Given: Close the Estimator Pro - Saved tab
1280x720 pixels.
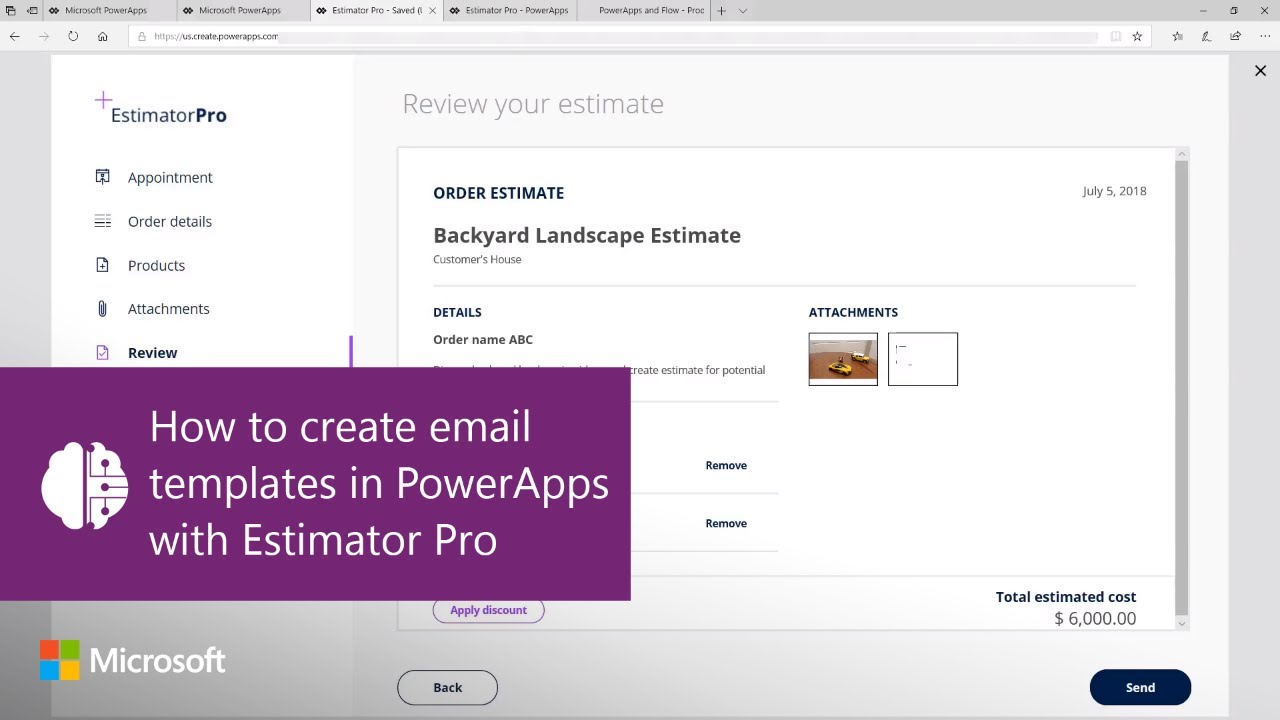Looking at the screenshot, I should (x=433, y=10).
